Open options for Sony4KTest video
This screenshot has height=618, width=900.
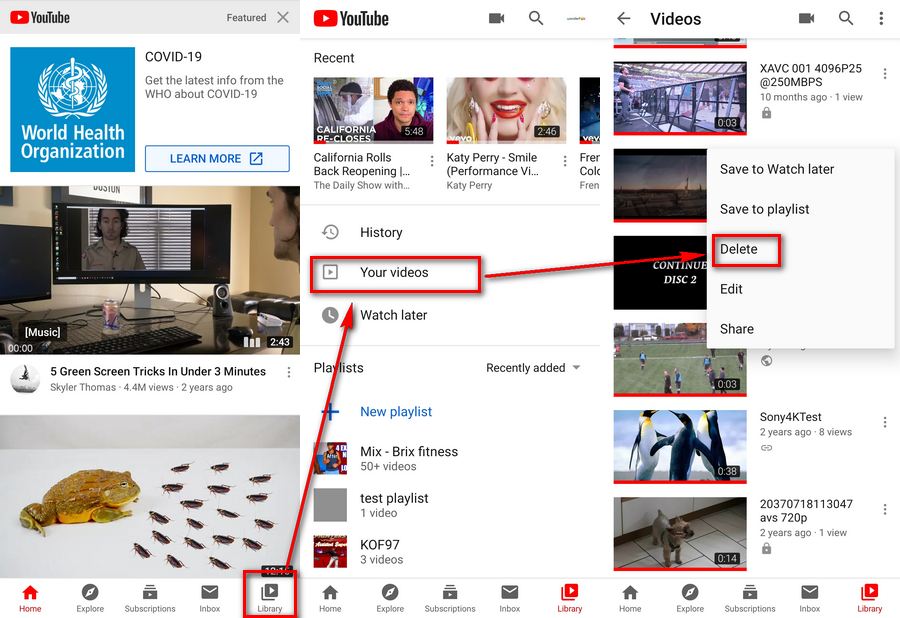coord(885,422)
